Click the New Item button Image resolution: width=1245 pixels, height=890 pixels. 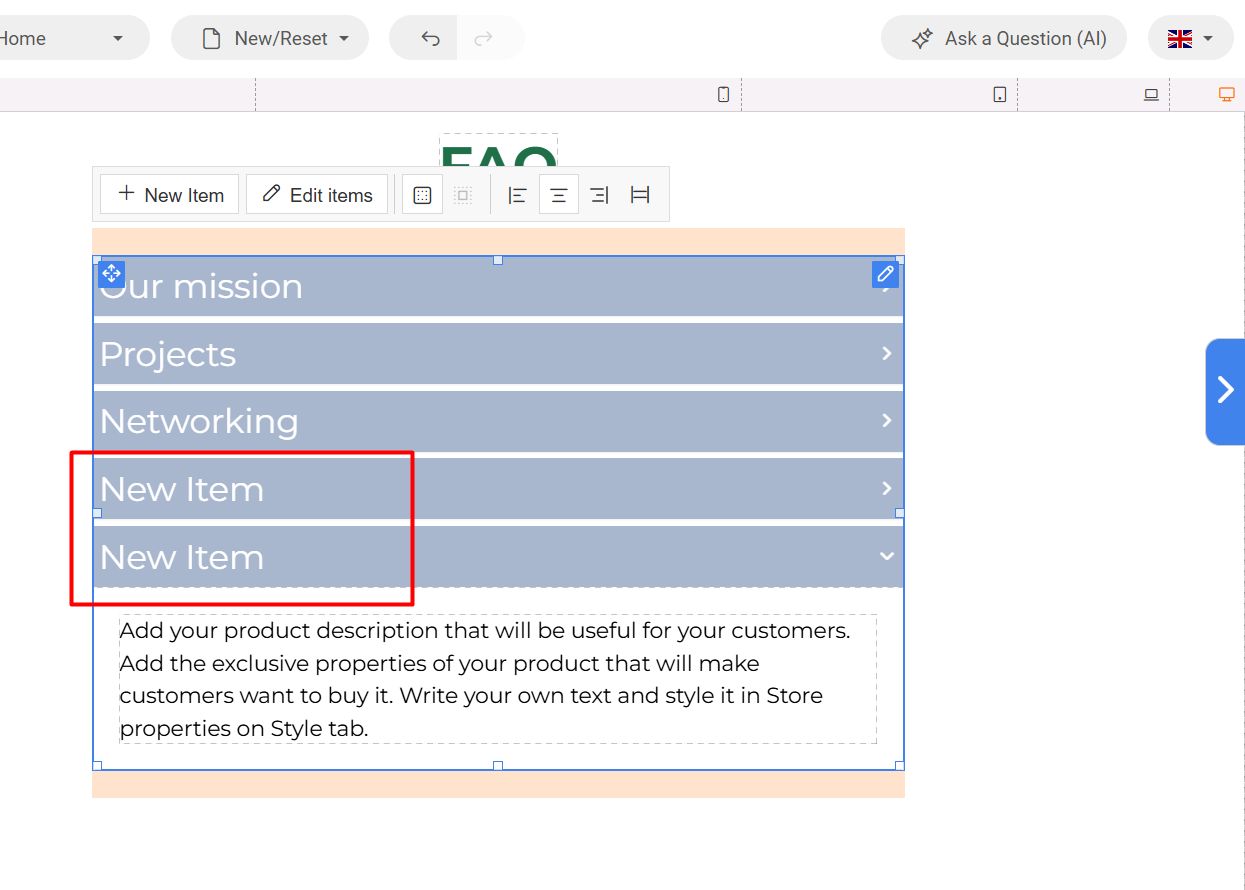pyautogui.click(x=170, y=195)
